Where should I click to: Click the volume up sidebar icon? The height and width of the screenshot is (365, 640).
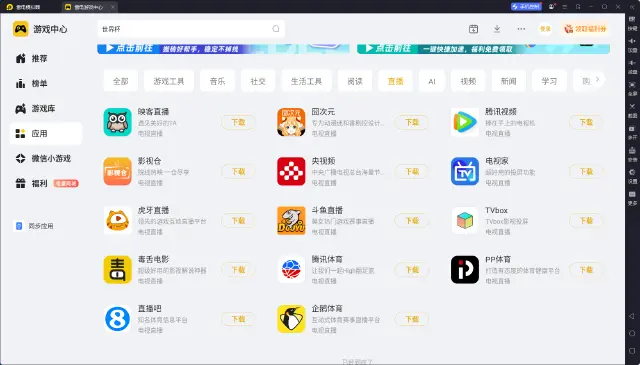[x=632, y=44]
